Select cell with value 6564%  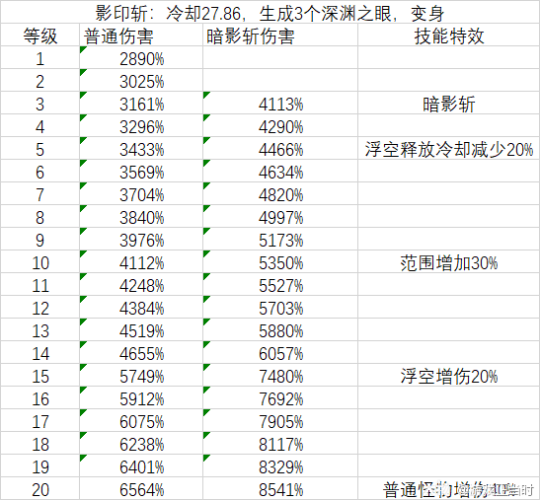click(x=141, y=488)
